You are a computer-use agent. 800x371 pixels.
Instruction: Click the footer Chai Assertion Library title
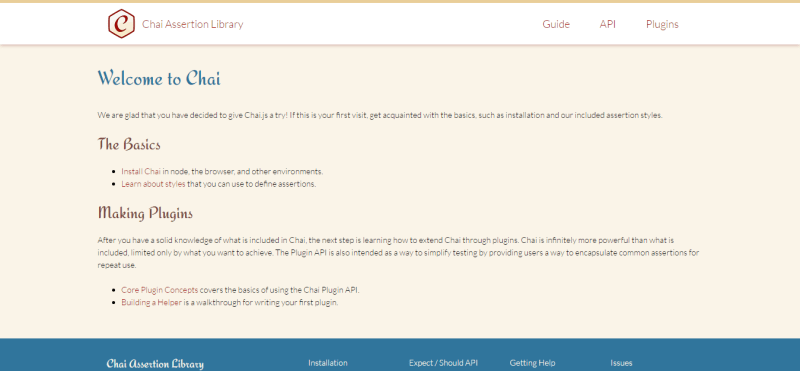pyautogui.click(x=155, y=364)
